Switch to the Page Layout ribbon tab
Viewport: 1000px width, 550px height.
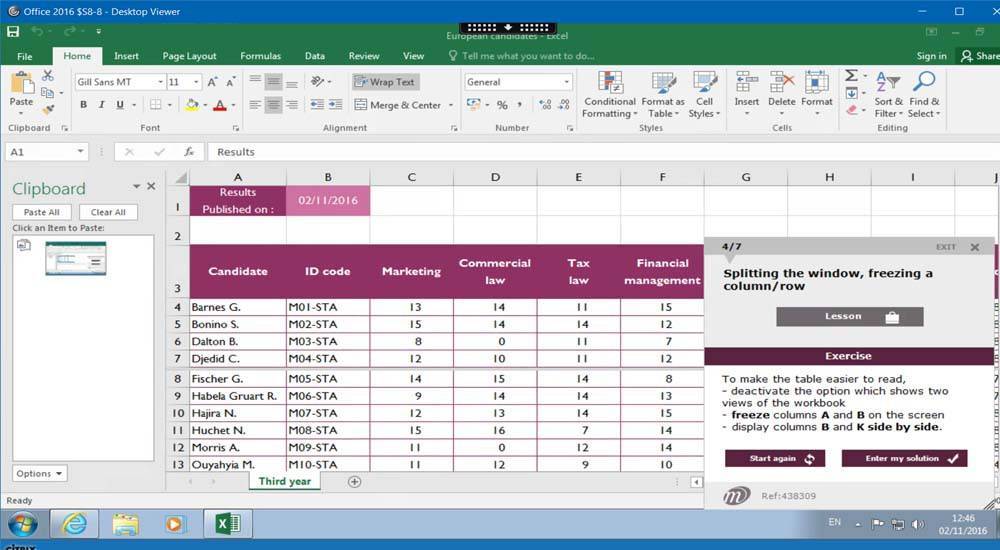(x=189, y=56)
